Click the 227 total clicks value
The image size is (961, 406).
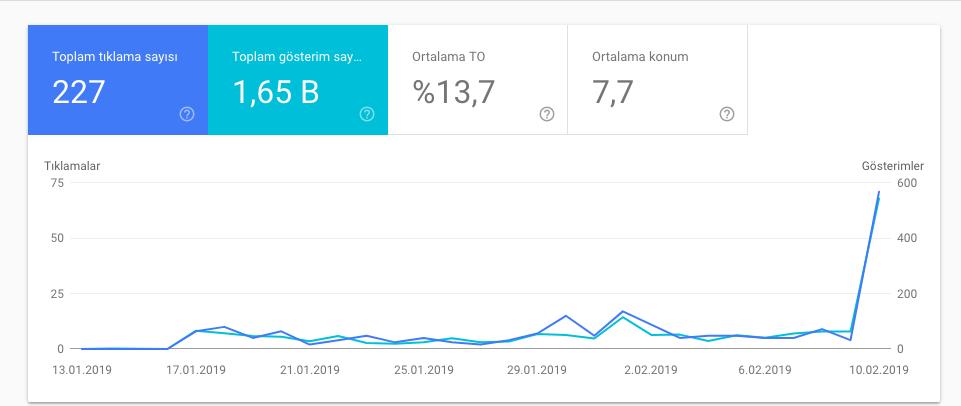click(78, 92)
